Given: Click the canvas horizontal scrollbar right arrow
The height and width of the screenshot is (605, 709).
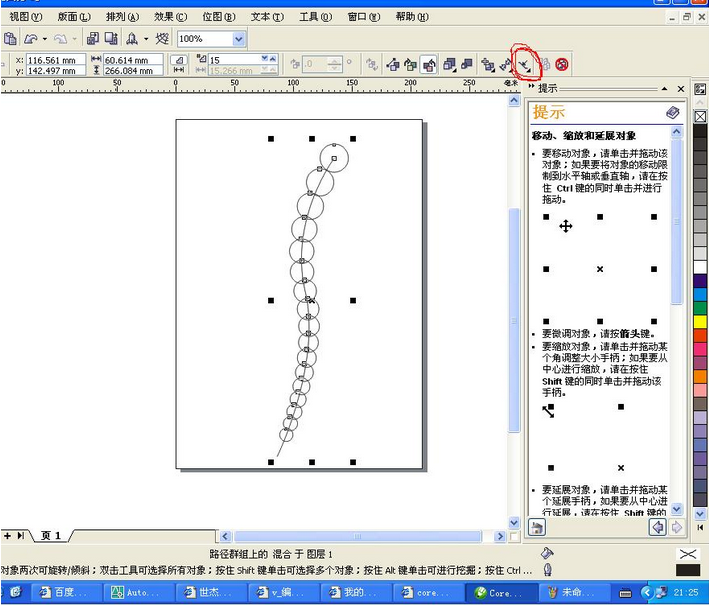Looking at the screenshot, I should [500, 536].
